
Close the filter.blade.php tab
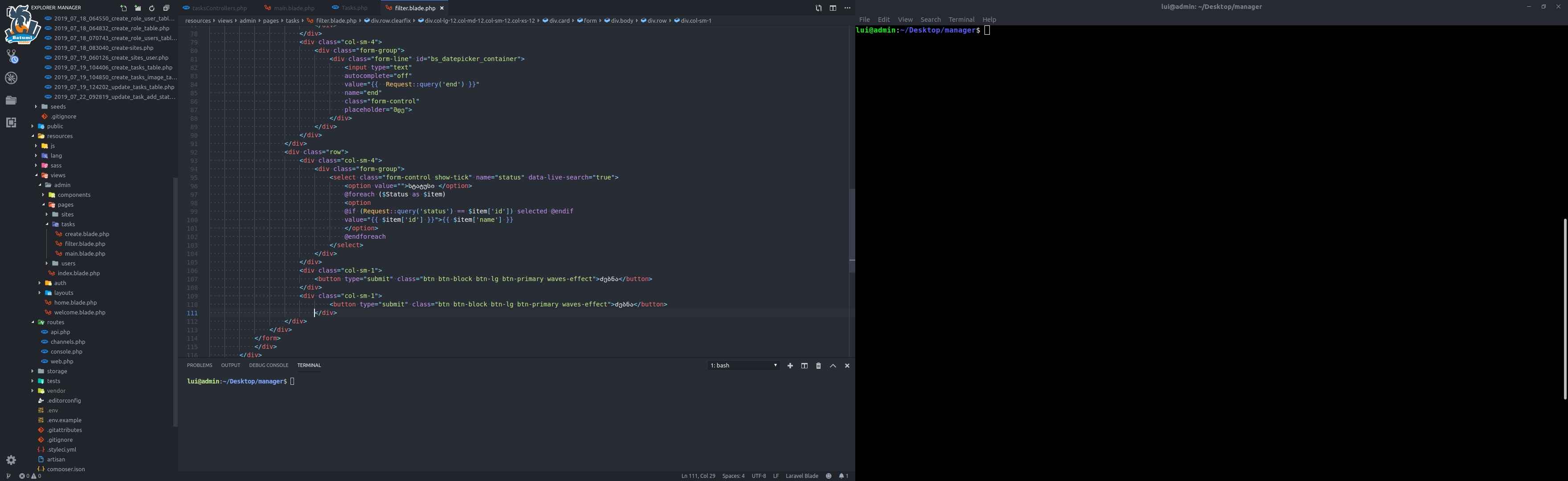click(442, 8)
